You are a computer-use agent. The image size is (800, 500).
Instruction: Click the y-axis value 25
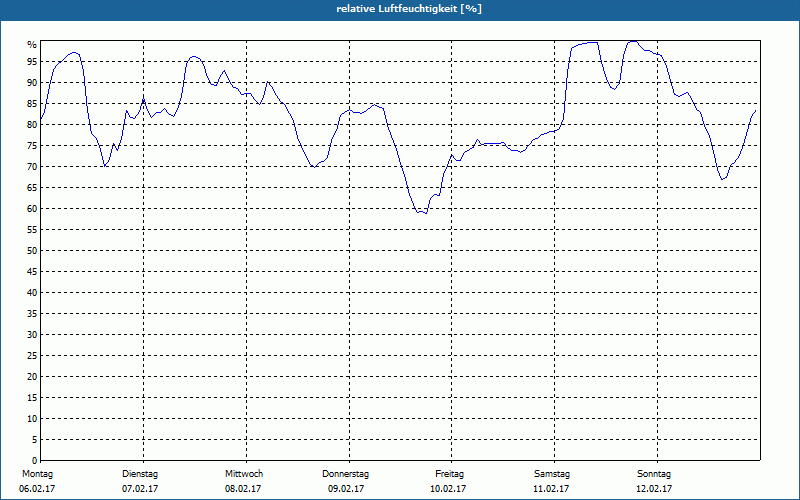coord(32,356)
